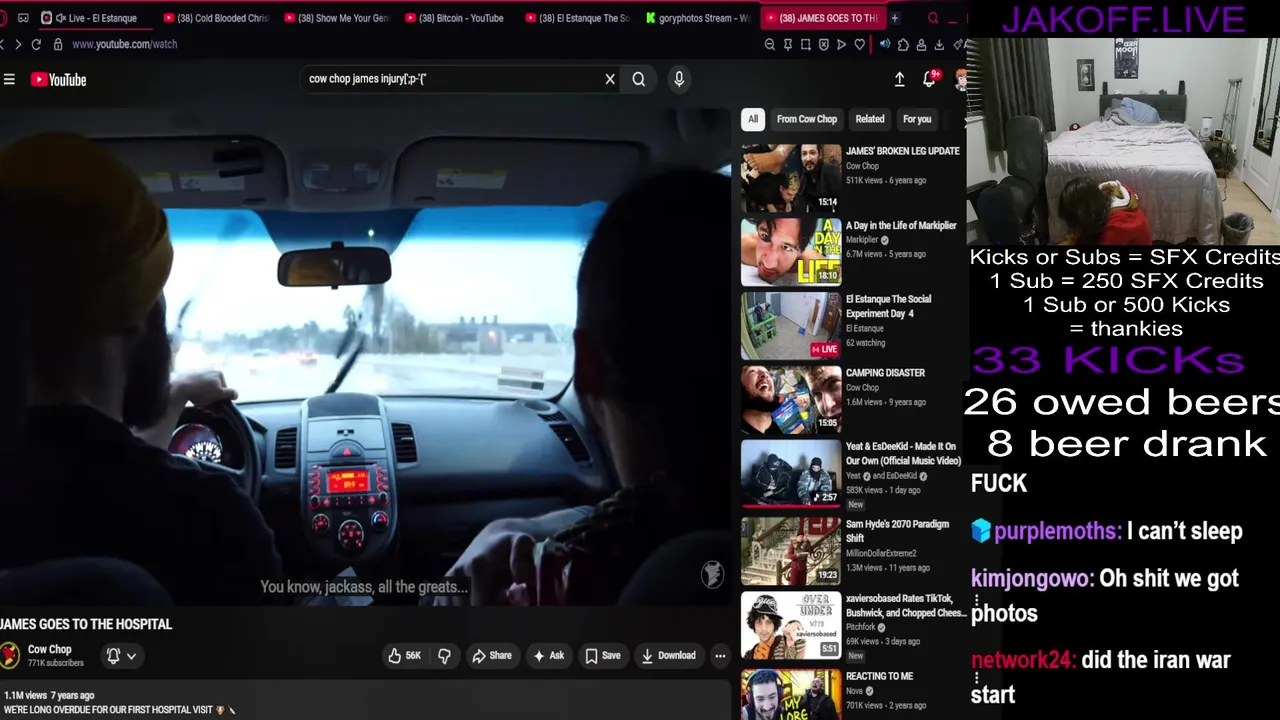The width and height of the screenshot is (1280, 720).
Task: Open browser downloads arrow icon
Action: (x=939, y=44)
